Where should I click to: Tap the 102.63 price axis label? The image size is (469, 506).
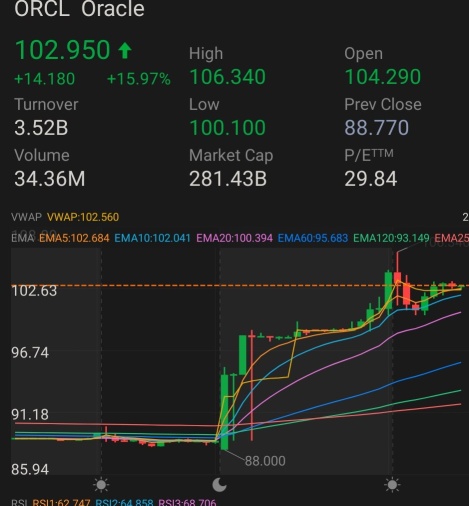34,291
